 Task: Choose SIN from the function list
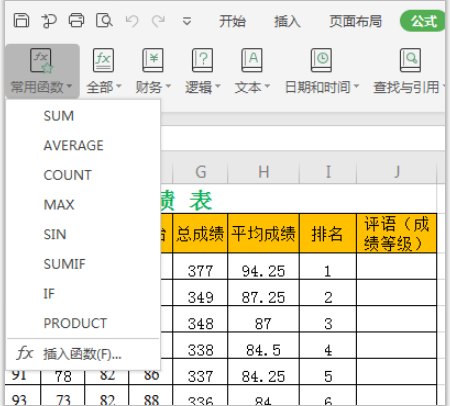[83, 234]
